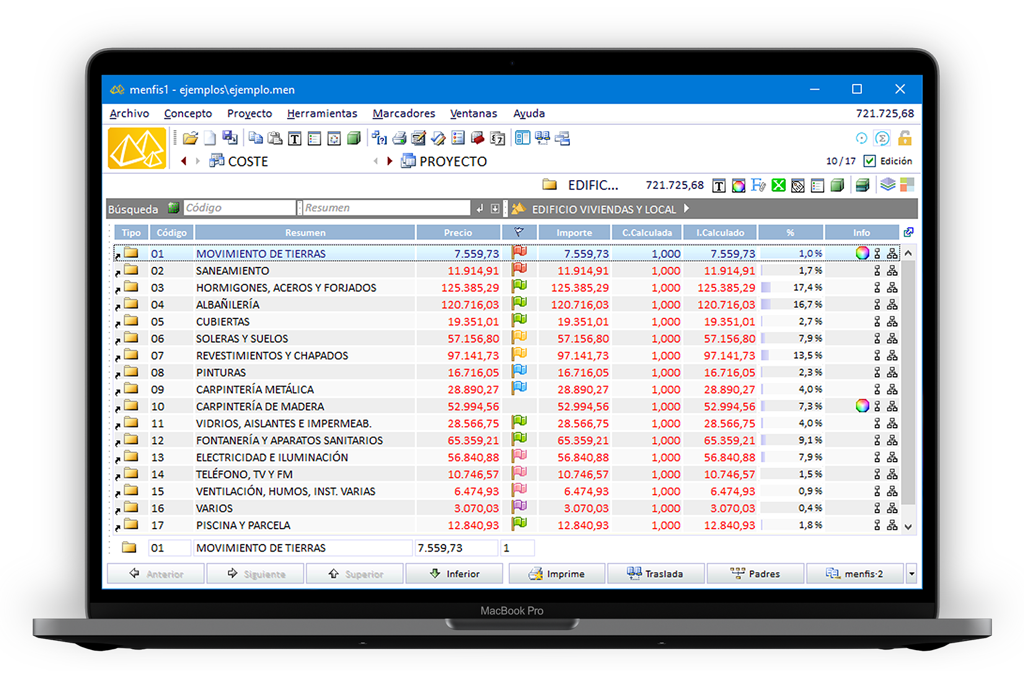Create a new blank document
The height and width of the screenshot is (687, 1024).
pos(210,138)
